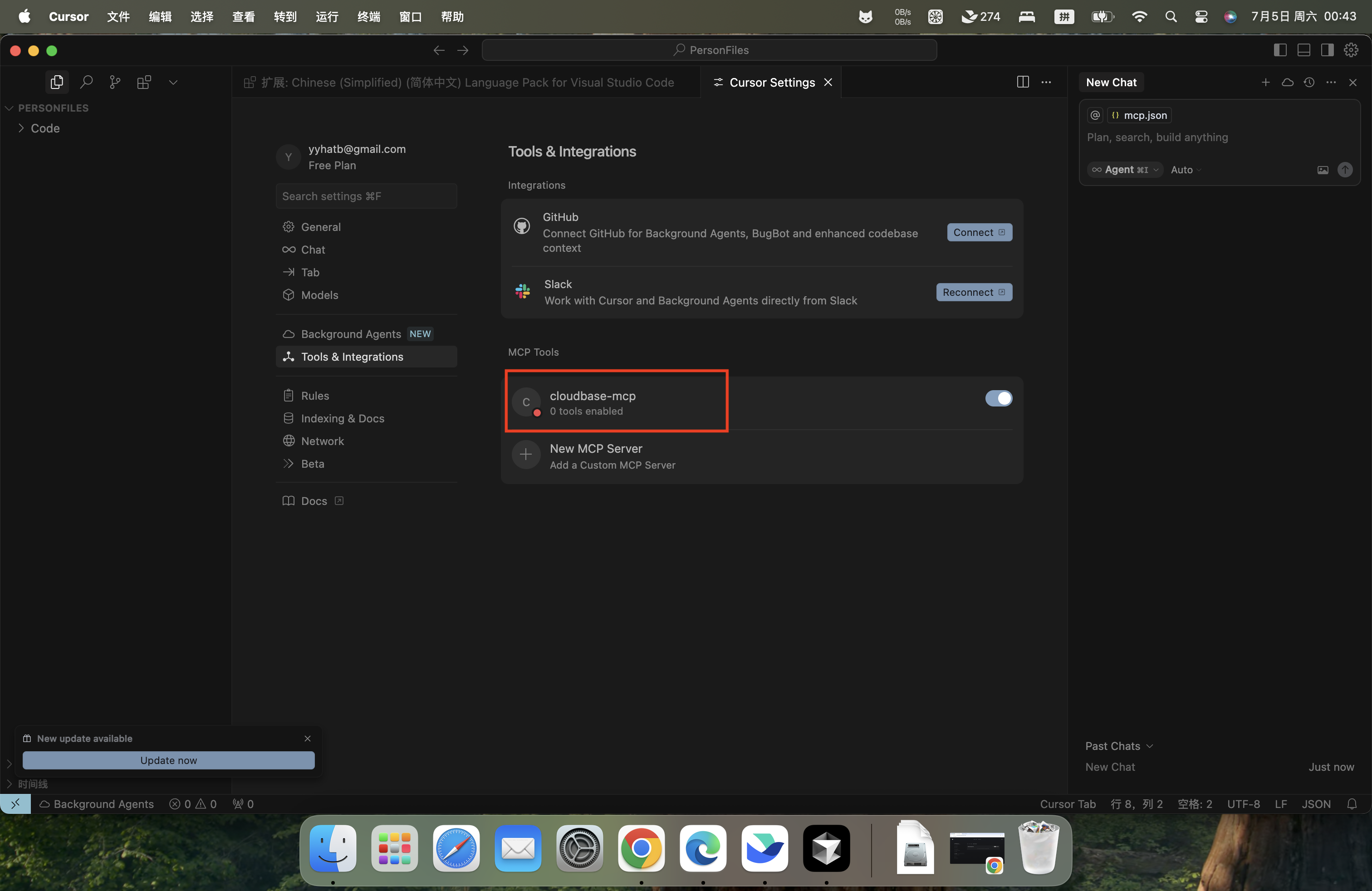This screenshot has height=891, width=1372.
Task: Toggle the bottom panel layout icon
Action: [x=1303, y=51]
